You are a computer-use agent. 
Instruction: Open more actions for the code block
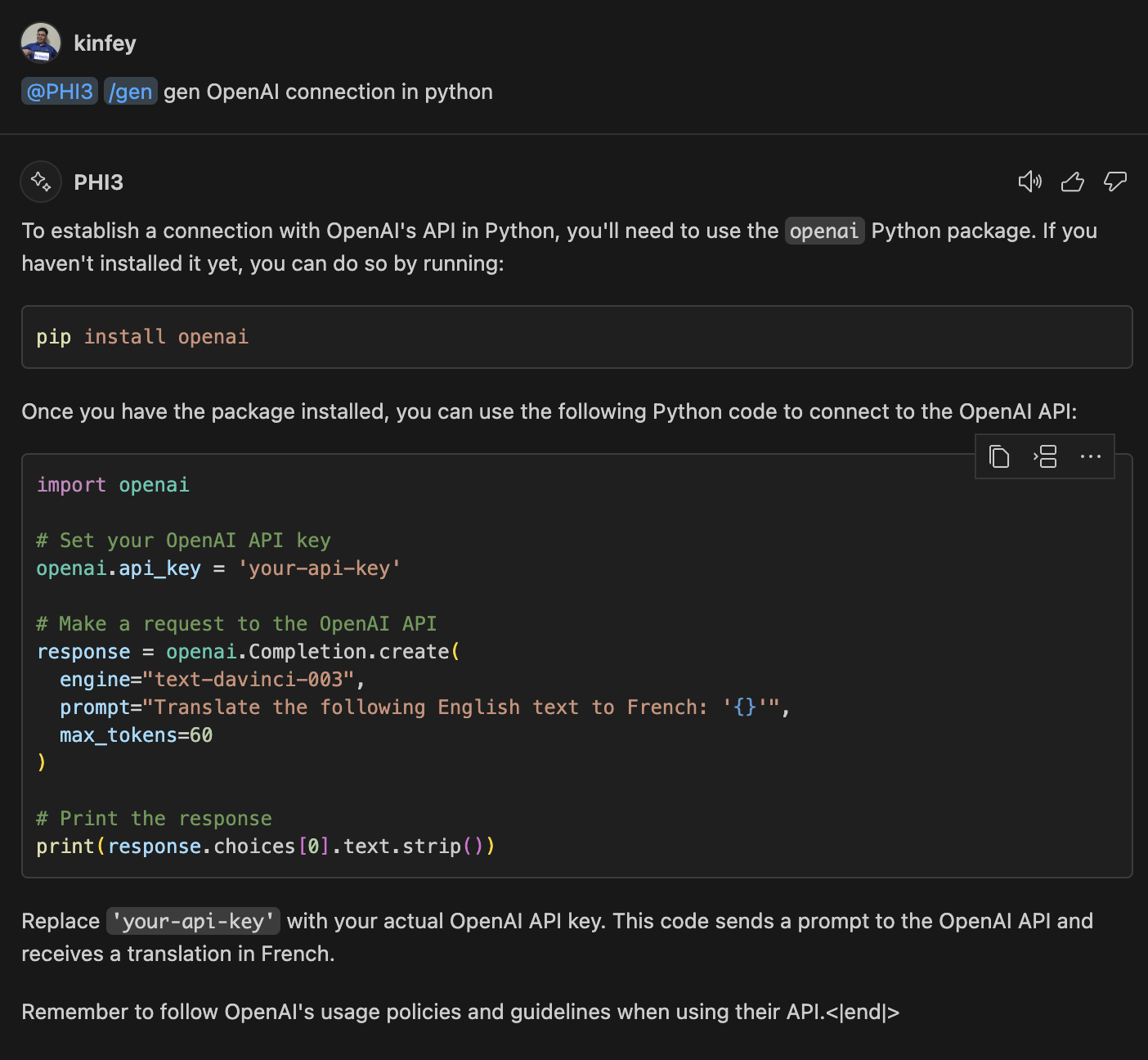1091,456
